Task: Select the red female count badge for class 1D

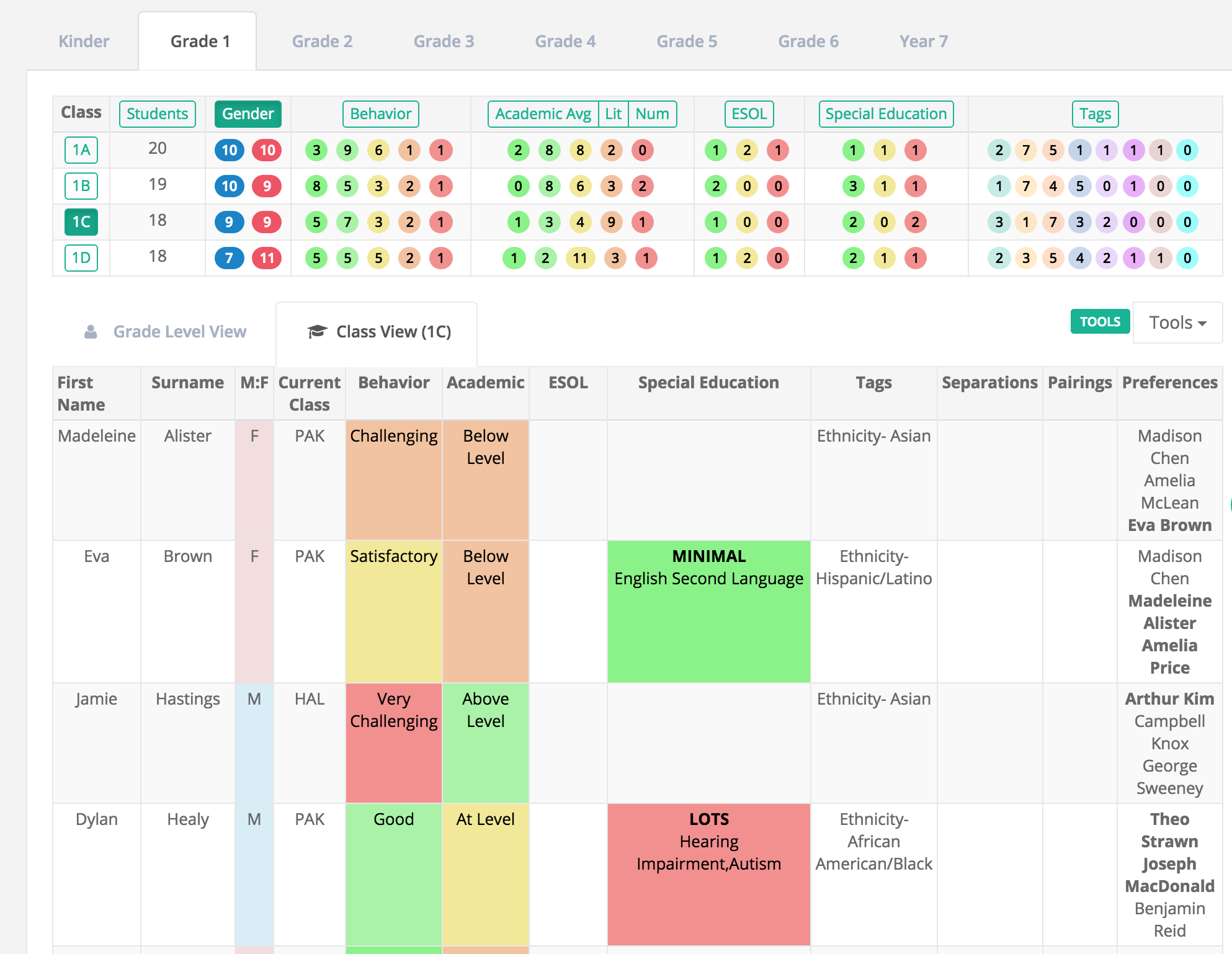Action: click(267, 258)
